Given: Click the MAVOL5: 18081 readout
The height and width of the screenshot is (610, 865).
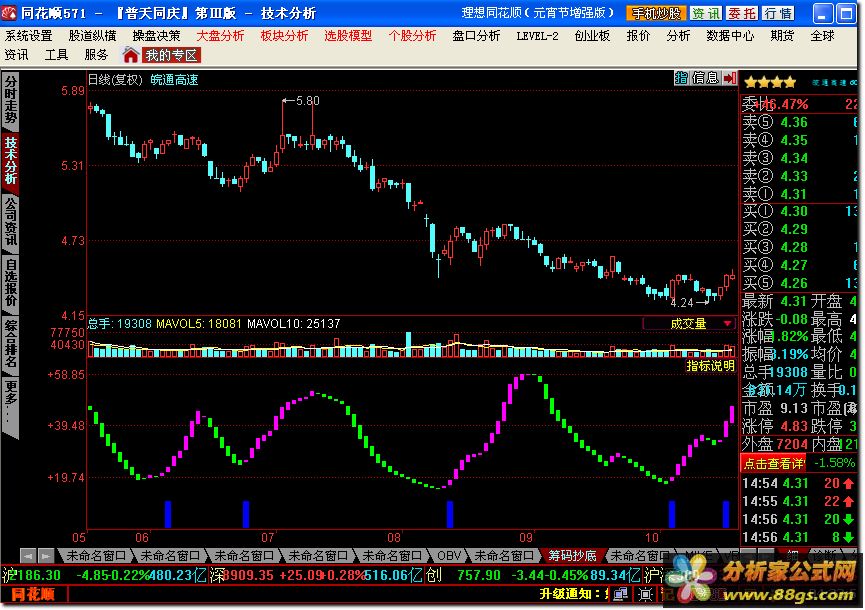Looking at the screenshot, I should pyautogui.click(x=199, y=324).
